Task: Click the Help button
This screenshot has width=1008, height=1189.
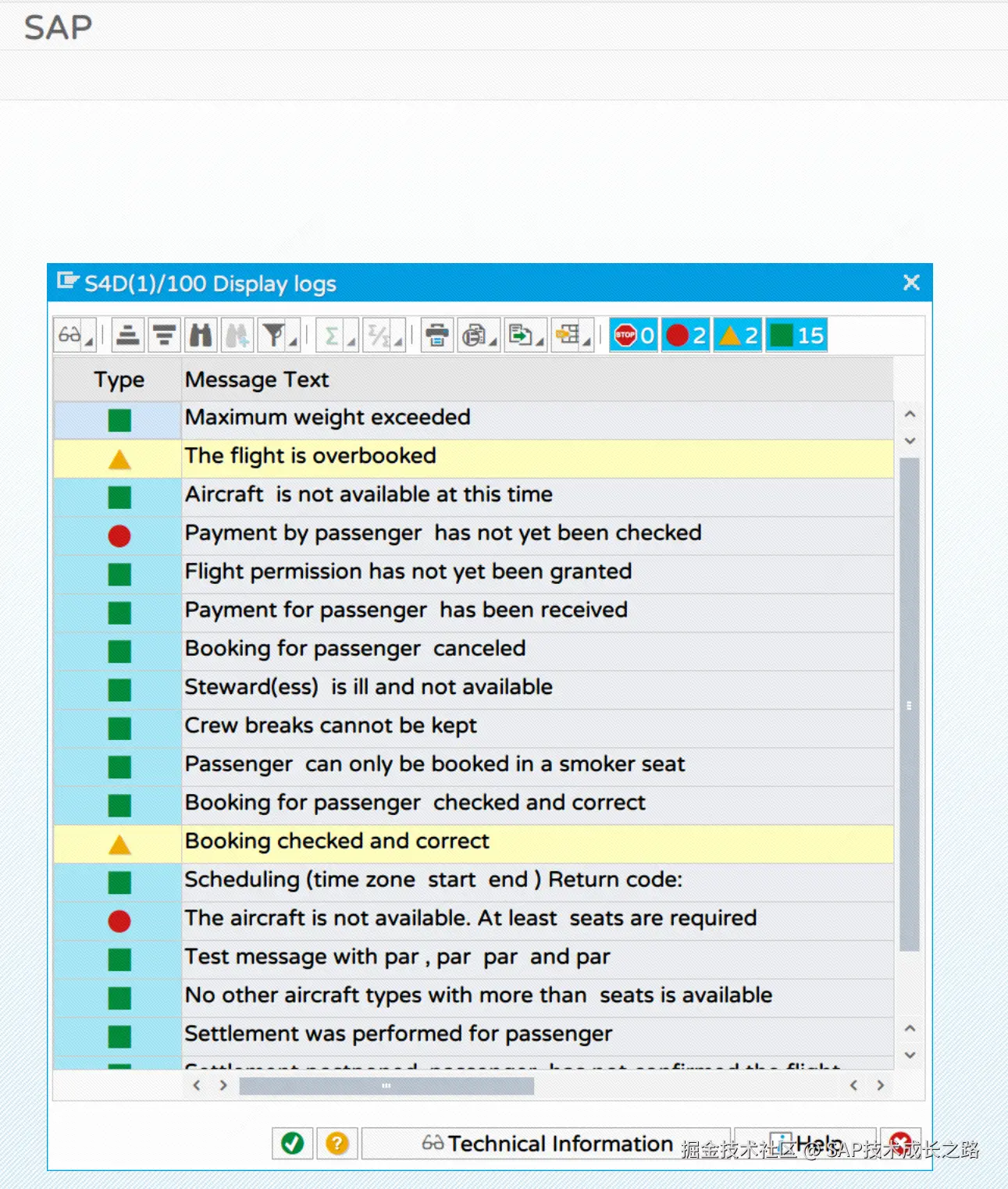Action: [805, 1144]
